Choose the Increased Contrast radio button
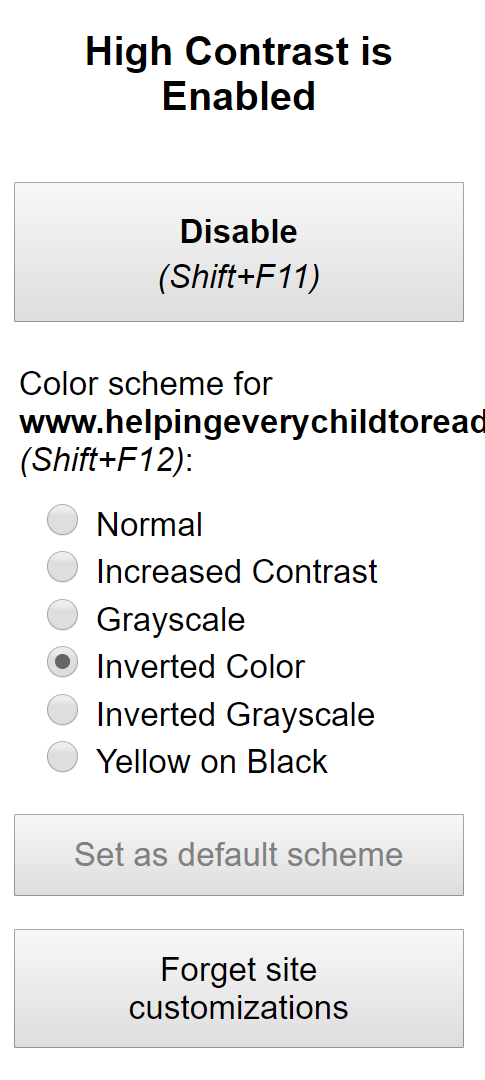 [x=62, y=567]
